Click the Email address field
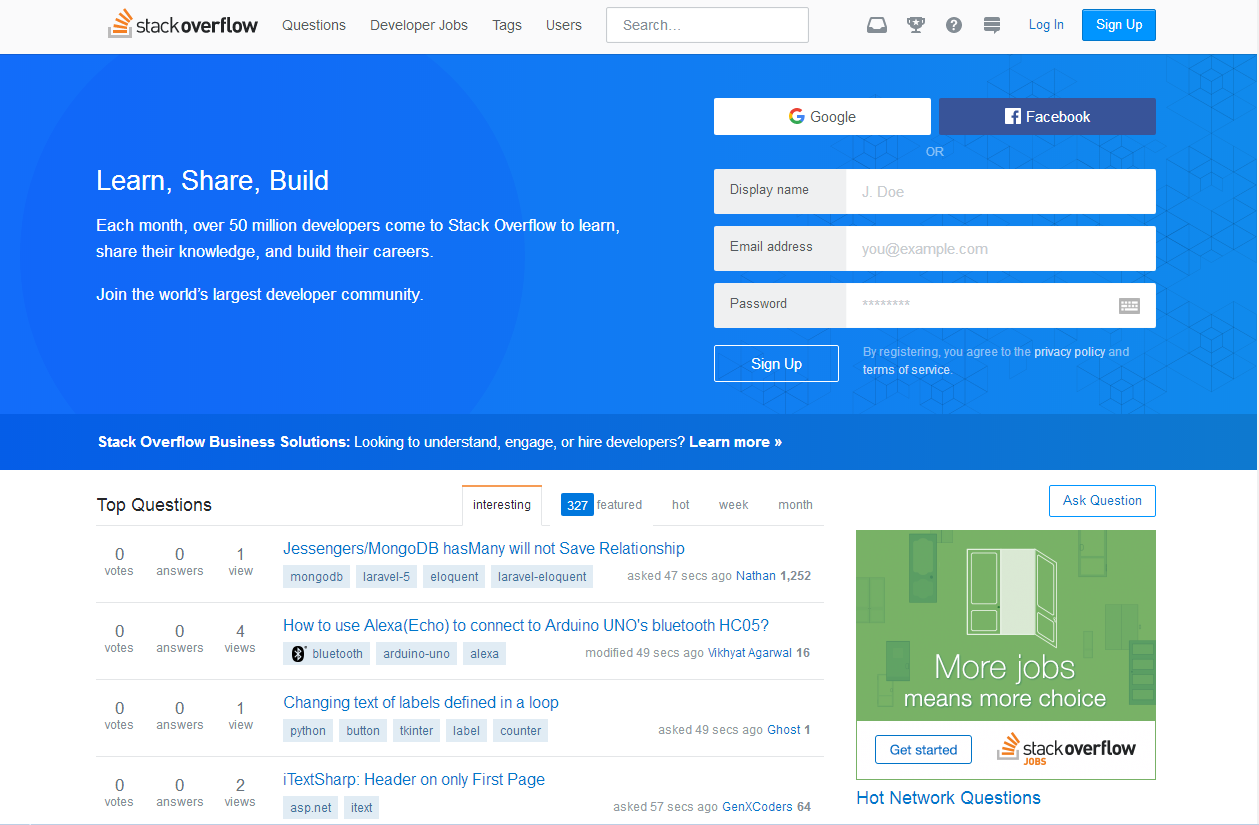 click(x=1001, y=248)
